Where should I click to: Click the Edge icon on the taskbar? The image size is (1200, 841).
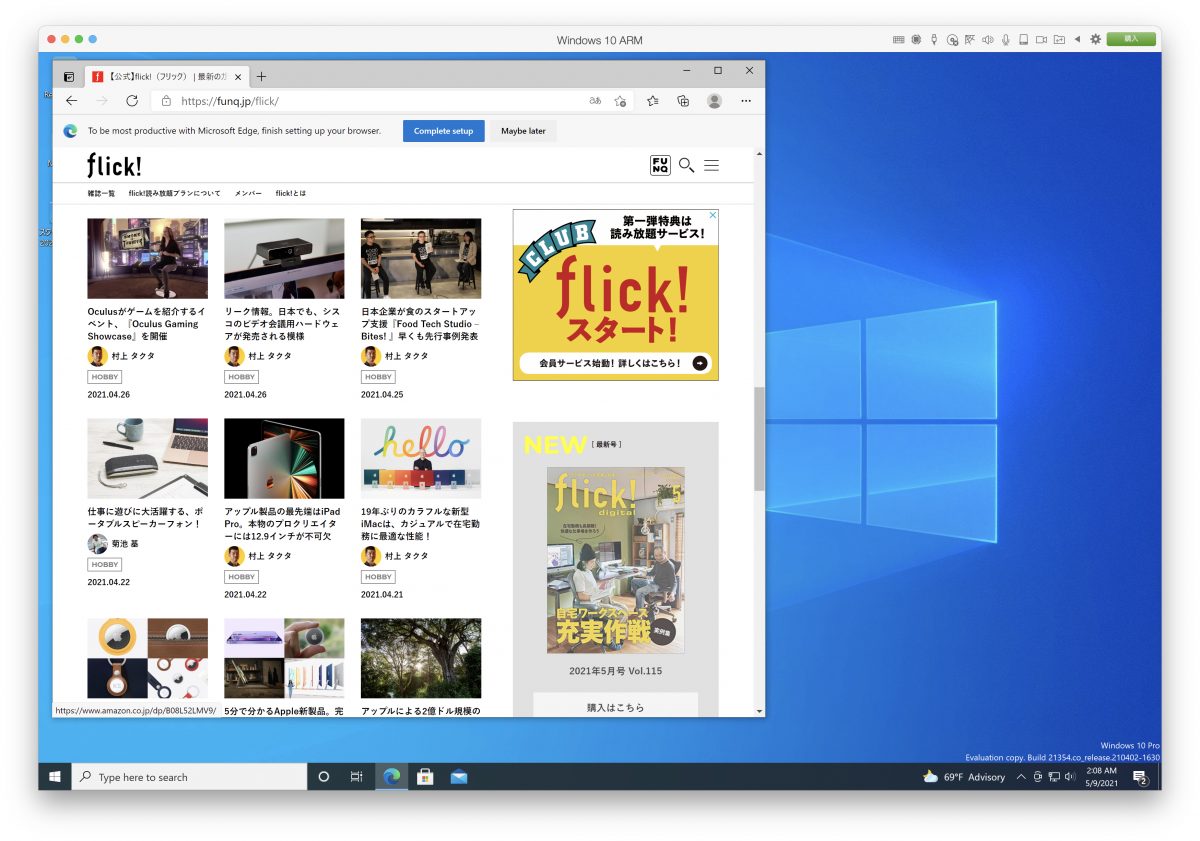click(x=391, y=777)
